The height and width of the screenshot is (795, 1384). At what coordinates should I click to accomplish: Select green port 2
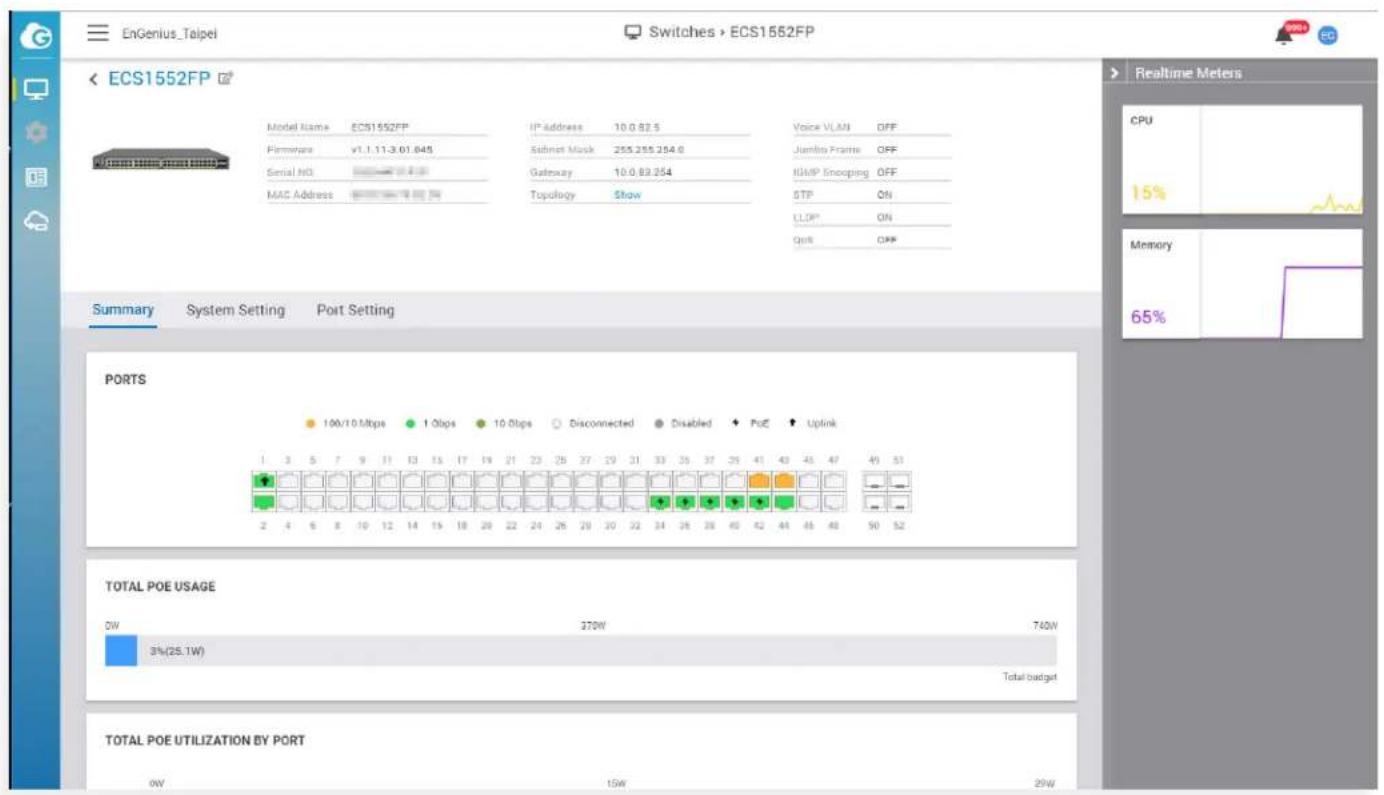264,501
